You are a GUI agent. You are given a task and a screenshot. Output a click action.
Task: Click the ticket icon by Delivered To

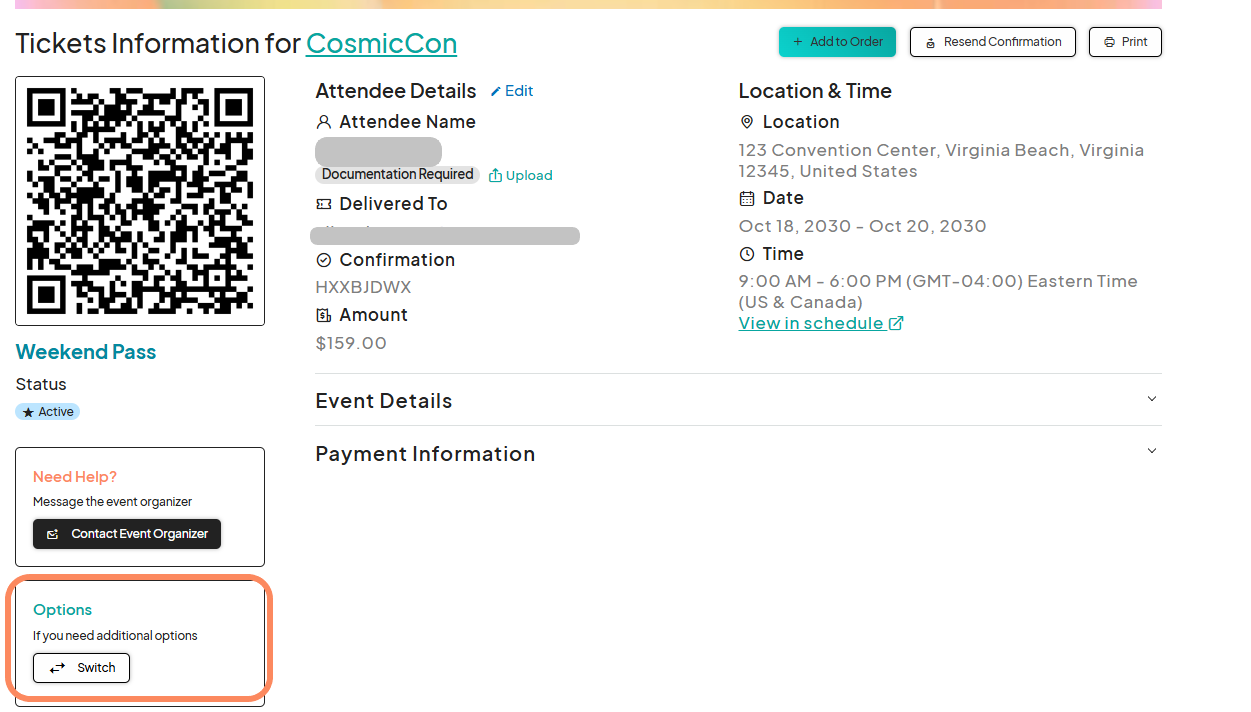(323, 204)
